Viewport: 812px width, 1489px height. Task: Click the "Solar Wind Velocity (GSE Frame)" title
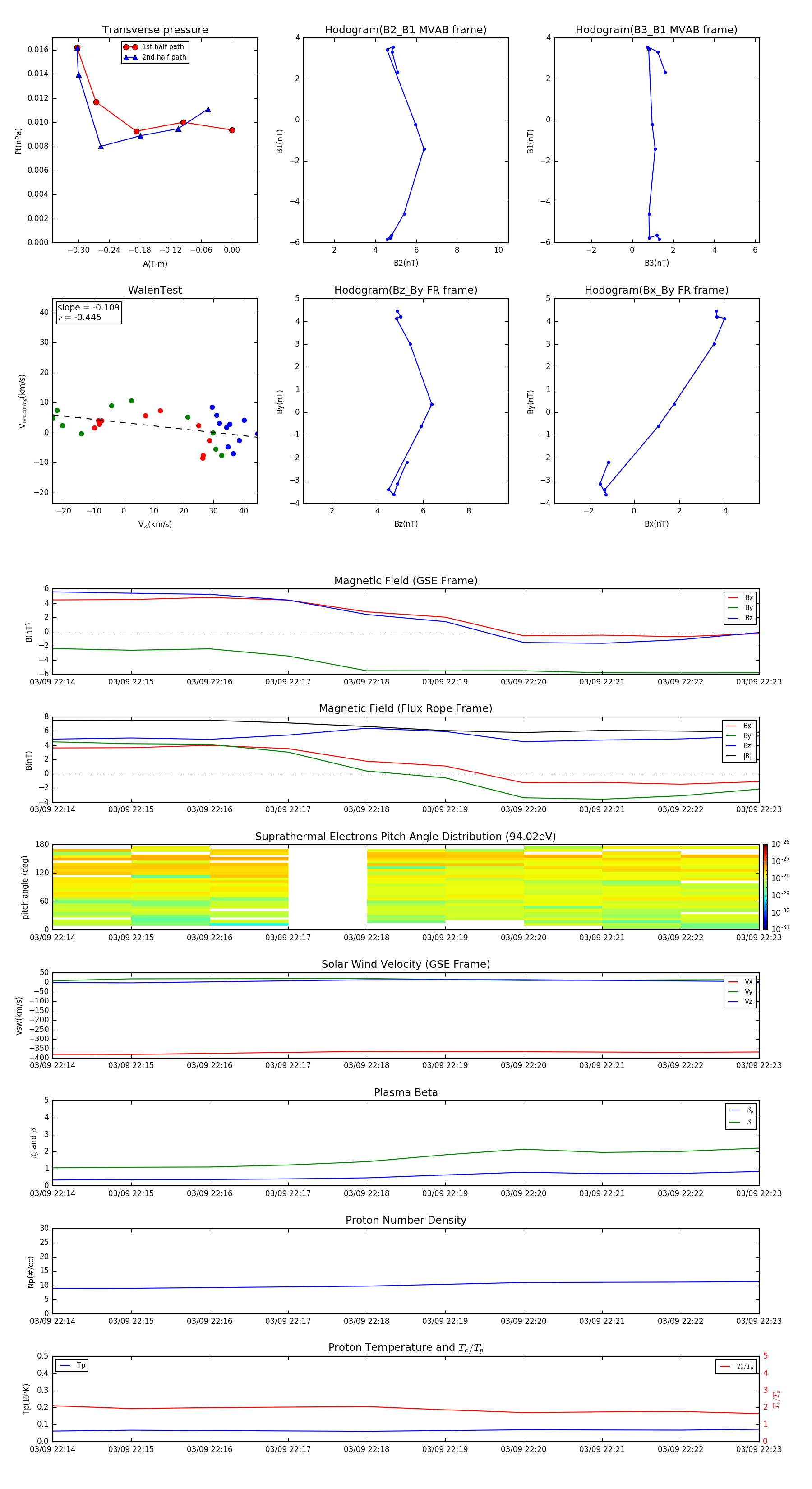pos(406,964)
